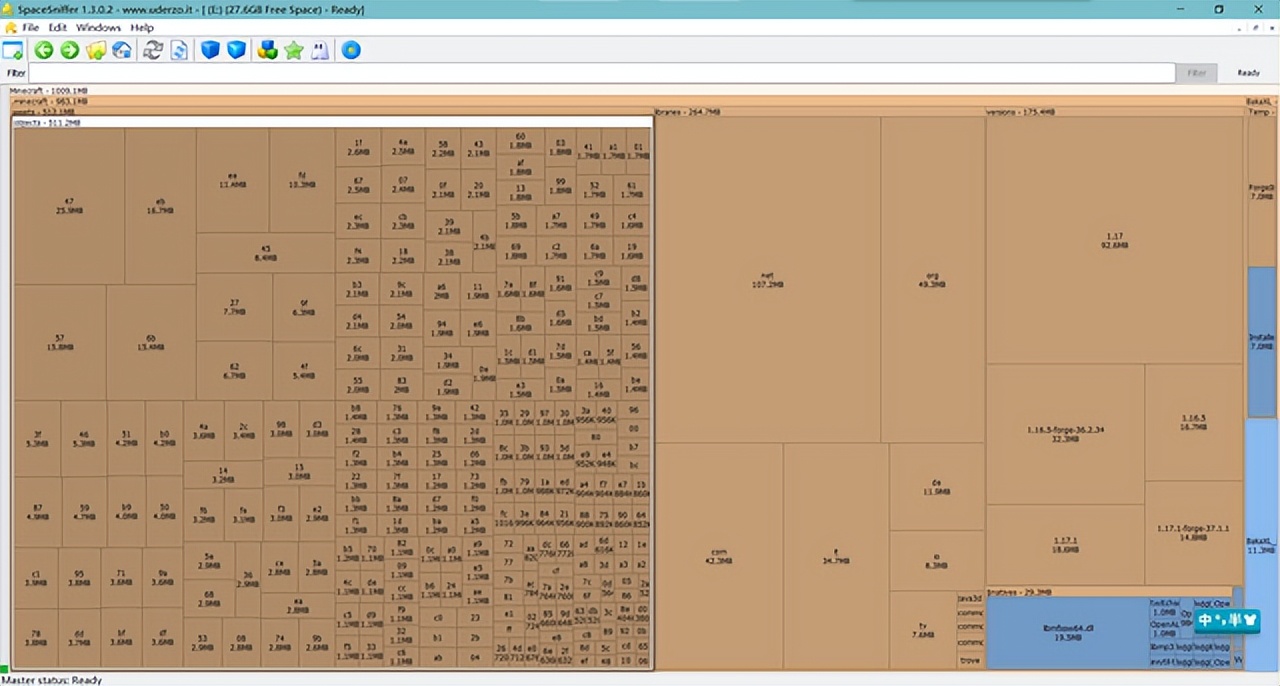Open the File menu

tap(30, 28)
